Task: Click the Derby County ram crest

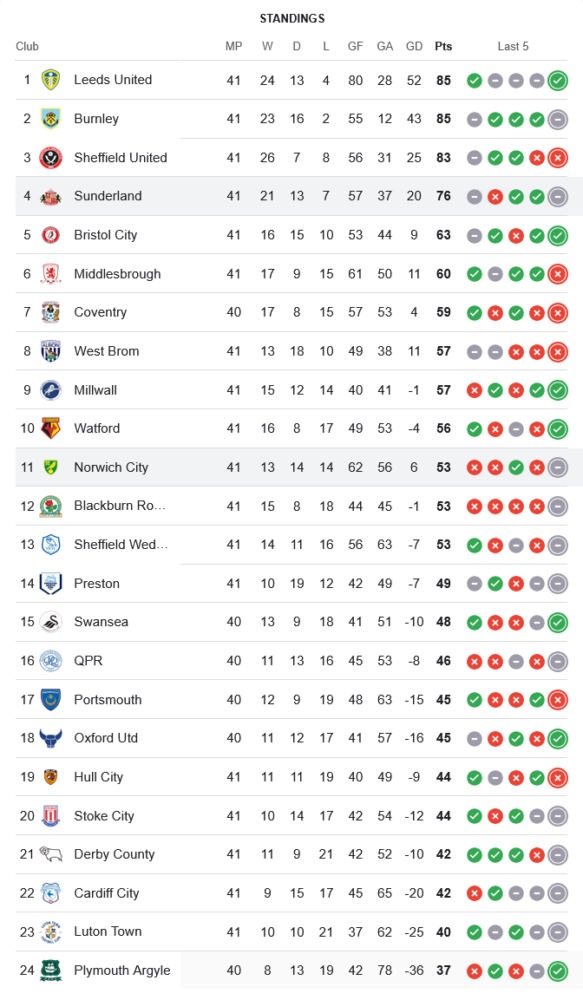Action: pos(51,855)
